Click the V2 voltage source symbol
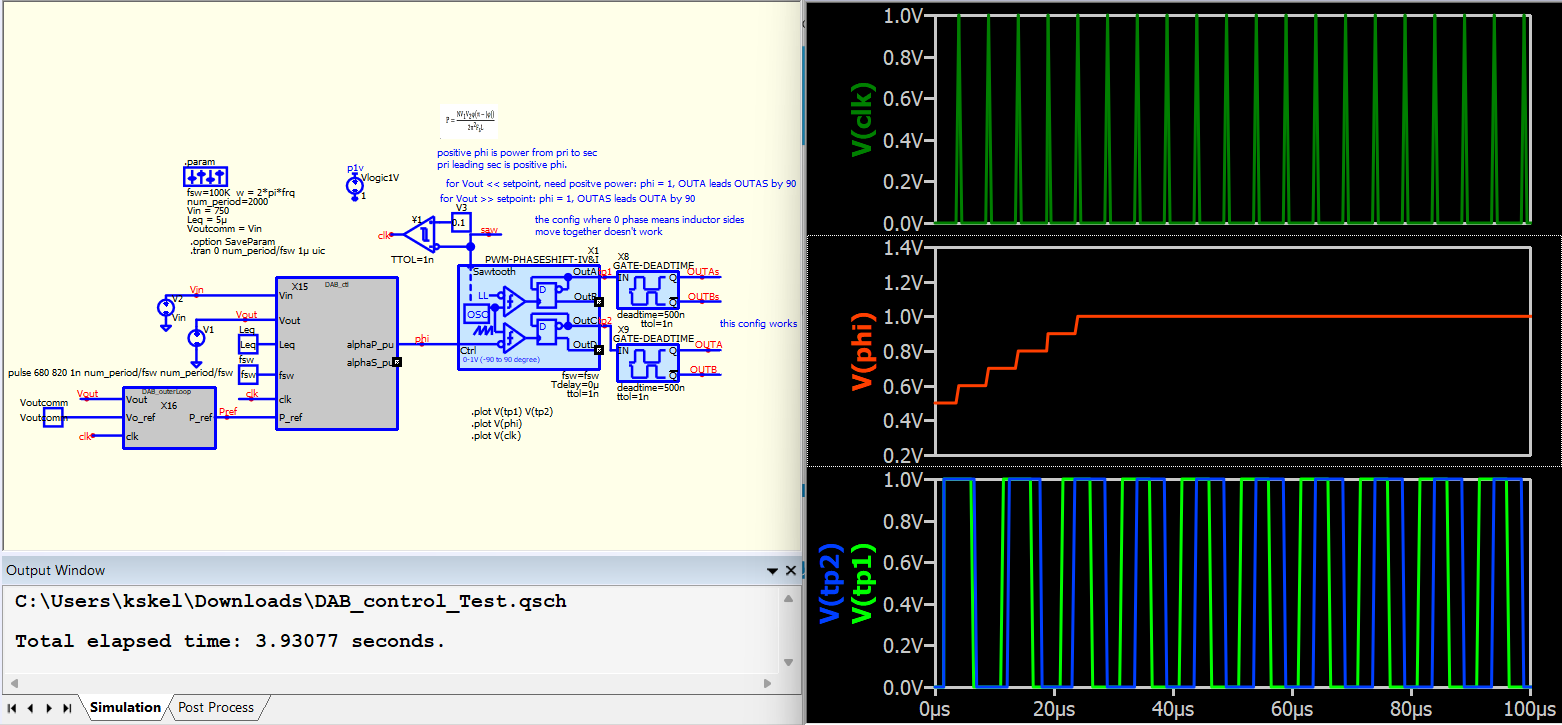The height and width of the screenshot is (725, 1562). [x=166, y=307]
